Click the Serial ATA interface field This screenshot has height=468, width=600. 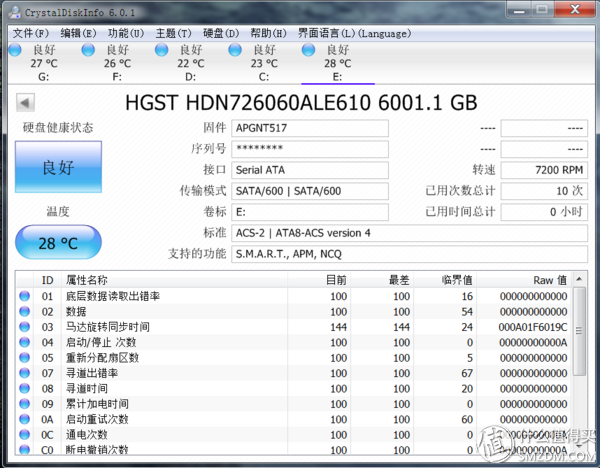(310, 170)
